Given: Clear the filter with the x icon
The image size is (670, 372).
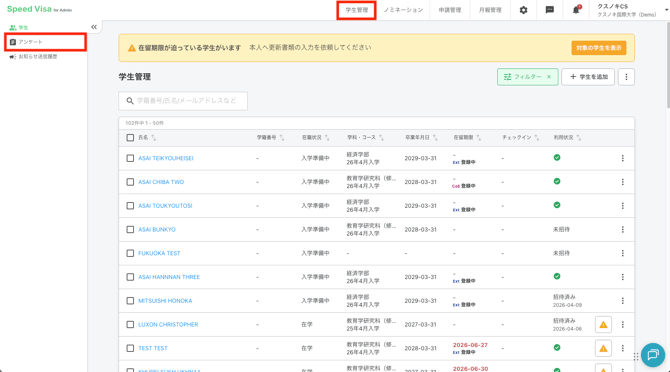Looking at the screenshot, I should coord(549,77).
